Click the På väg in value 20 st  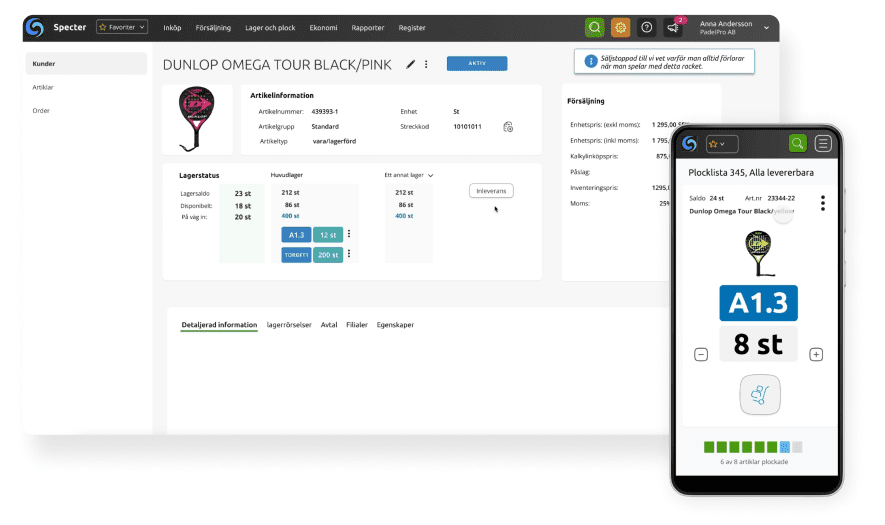click(x=243, y=217)
